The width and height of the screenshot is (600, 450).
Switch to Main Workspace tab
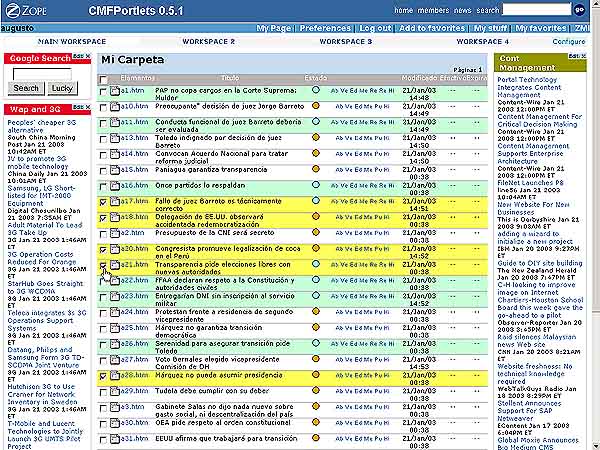(x=72, y=41)
